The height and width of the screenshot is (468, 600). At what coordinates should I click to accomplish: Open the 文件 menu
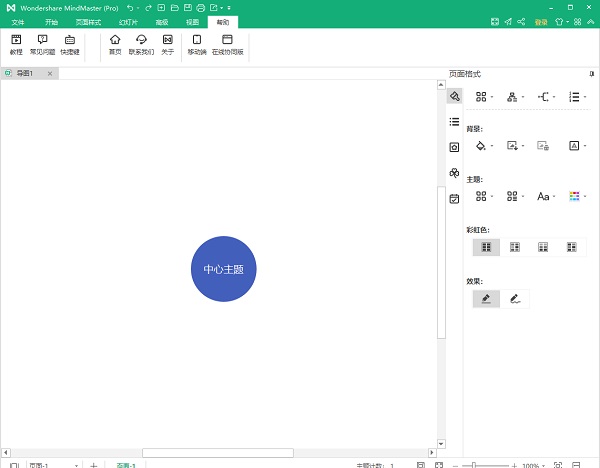point(17,21)
